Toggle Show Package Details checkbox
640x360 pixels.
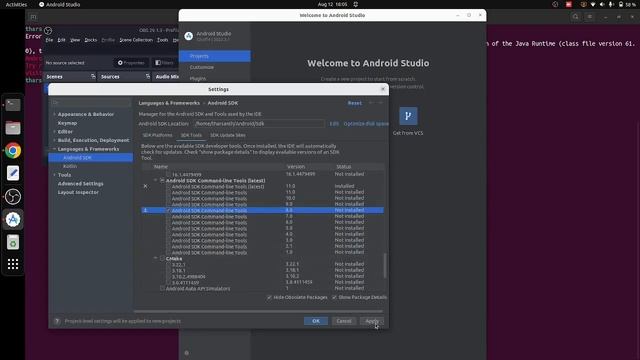coord(334,298)
